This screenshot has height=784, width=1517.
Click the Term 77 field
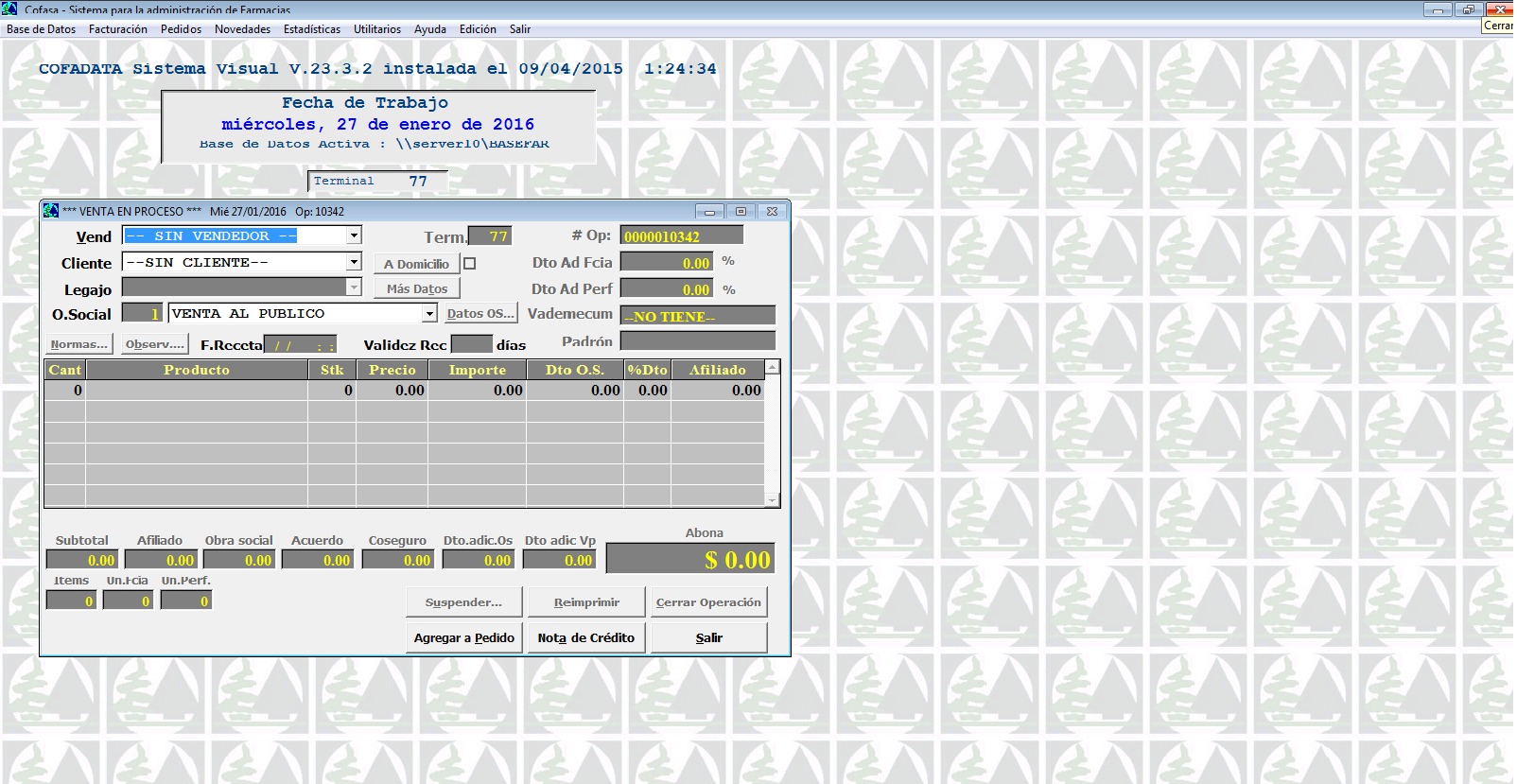click(x=489, y=236)
